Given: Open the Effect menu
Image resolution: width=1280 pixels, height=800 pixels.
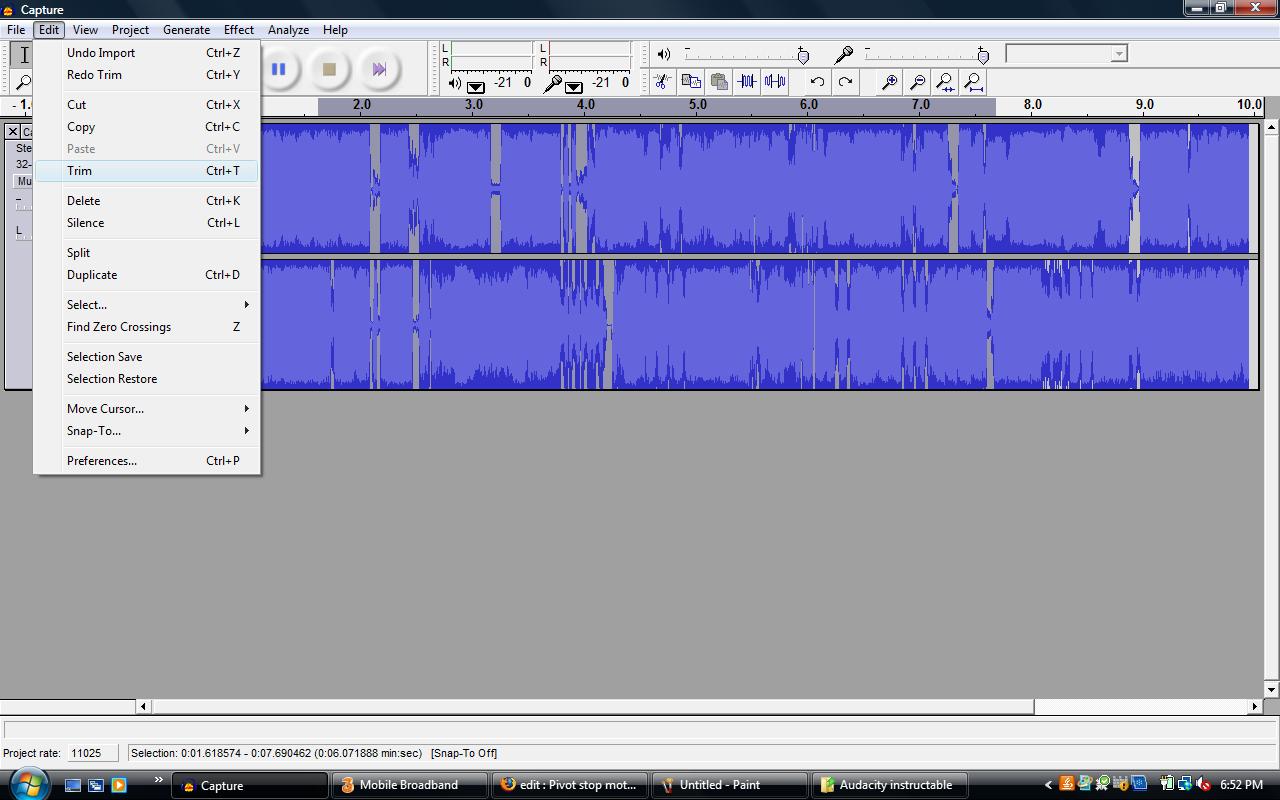Looking at the screenshot, I should [239, 30].
